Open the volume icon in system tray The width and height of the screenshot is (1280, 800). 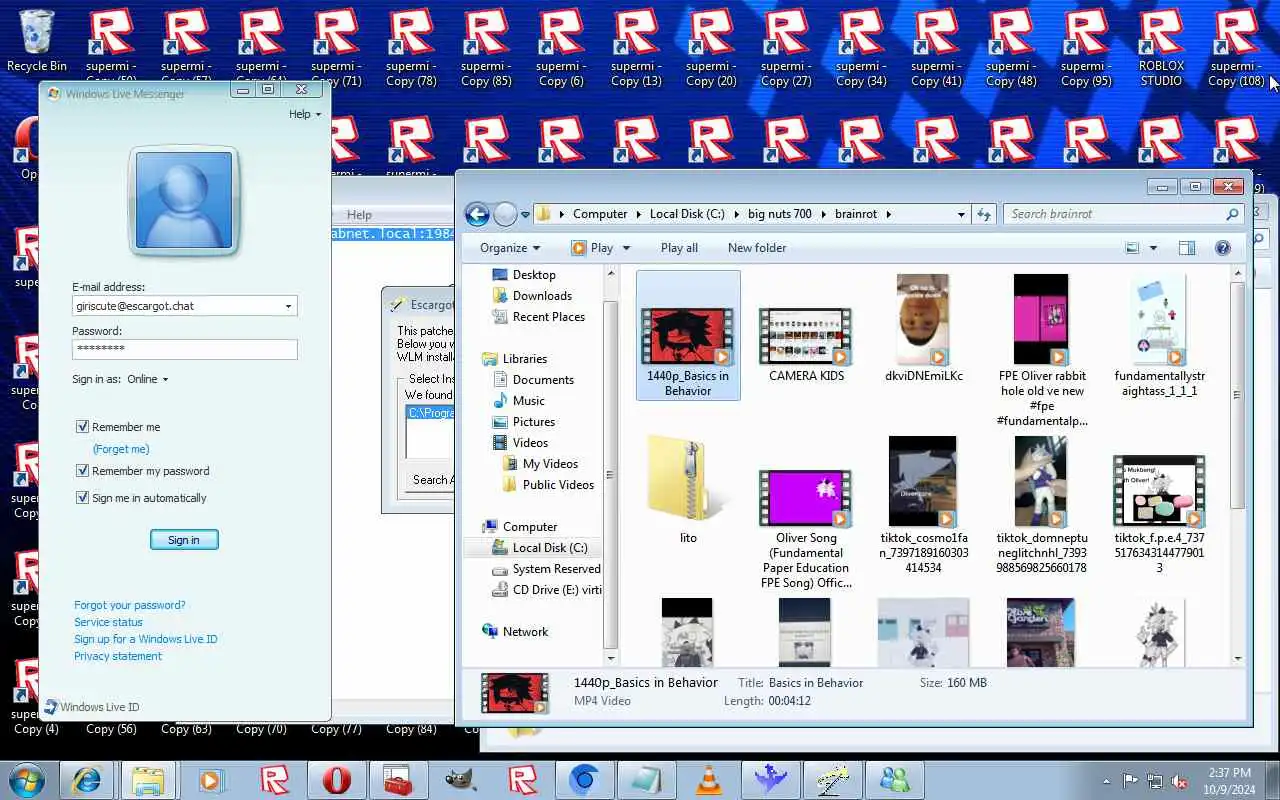click(x=1180, y=781)
